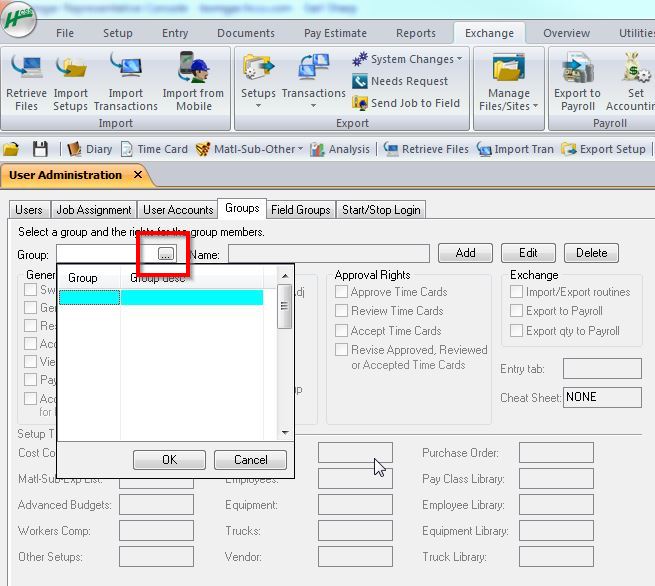This screenshot has height=586, width=655.
Task: Switch to the Users tab
Action: pyautogui.click(x=29, y=210)
